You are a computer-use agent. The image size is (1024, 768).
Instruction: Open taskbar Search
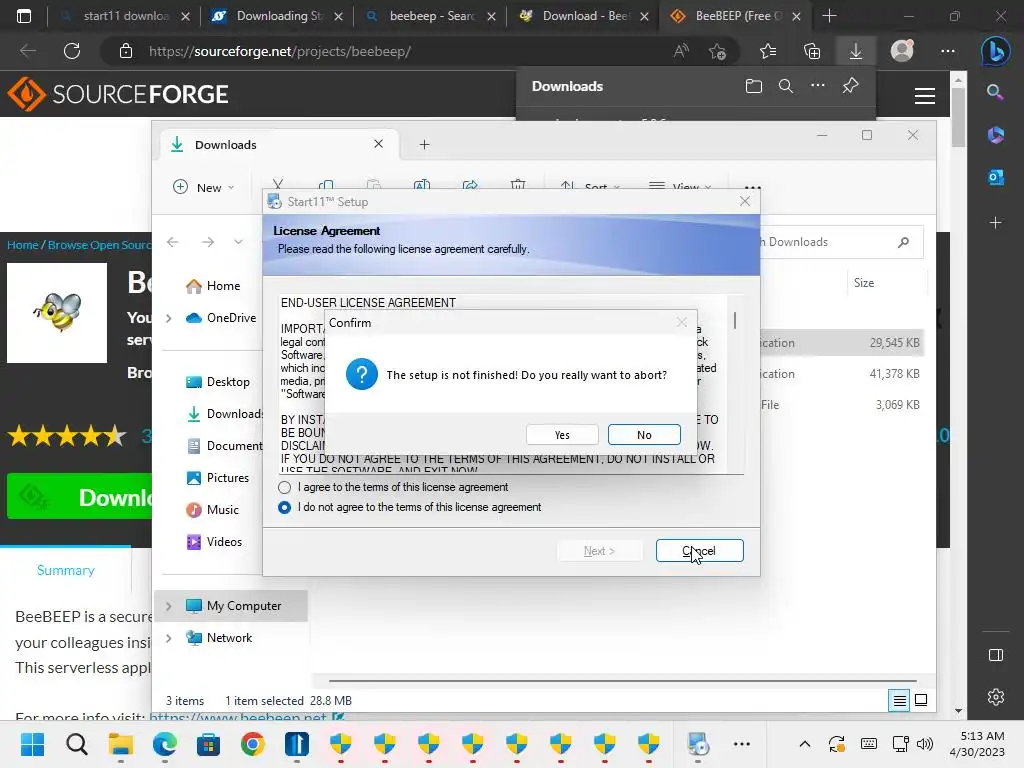pyautogui.click(x=76, y=744)
